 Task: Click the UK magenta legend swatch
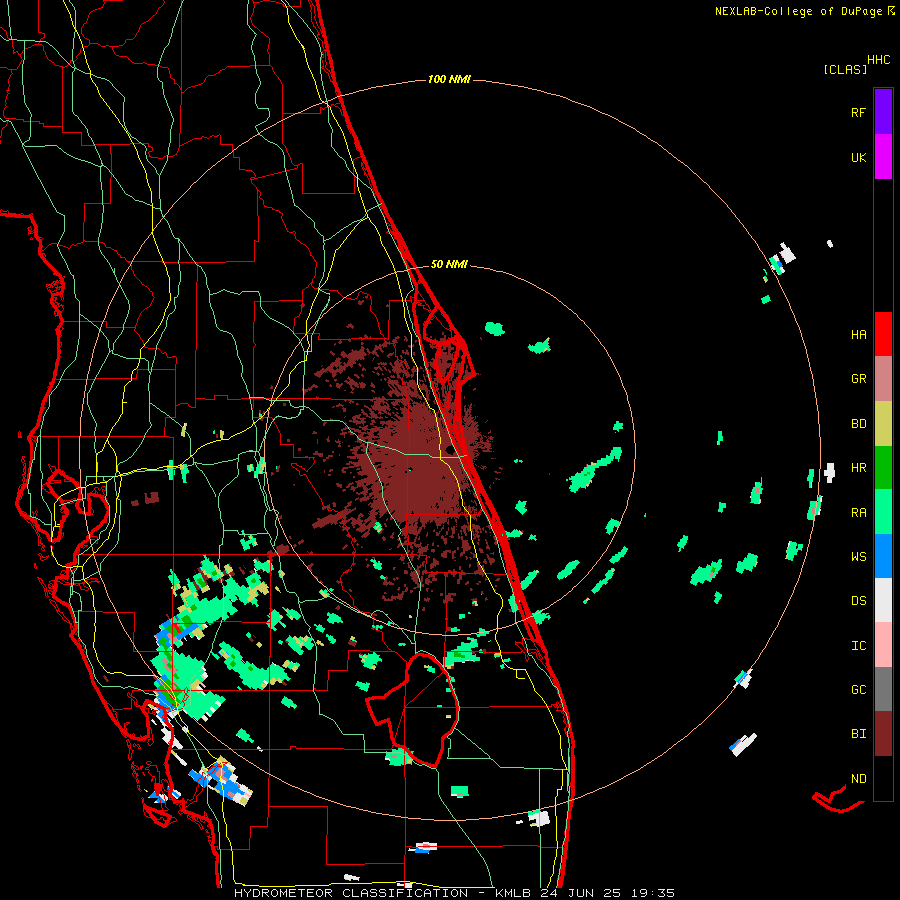pyautogui.click(x=883, y=157)
